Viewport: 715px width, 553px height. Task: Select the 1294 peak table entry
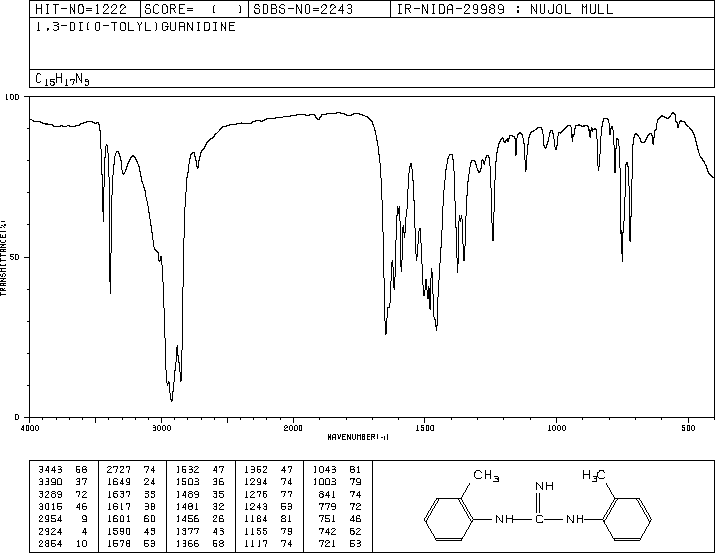(x=268, y=482)
